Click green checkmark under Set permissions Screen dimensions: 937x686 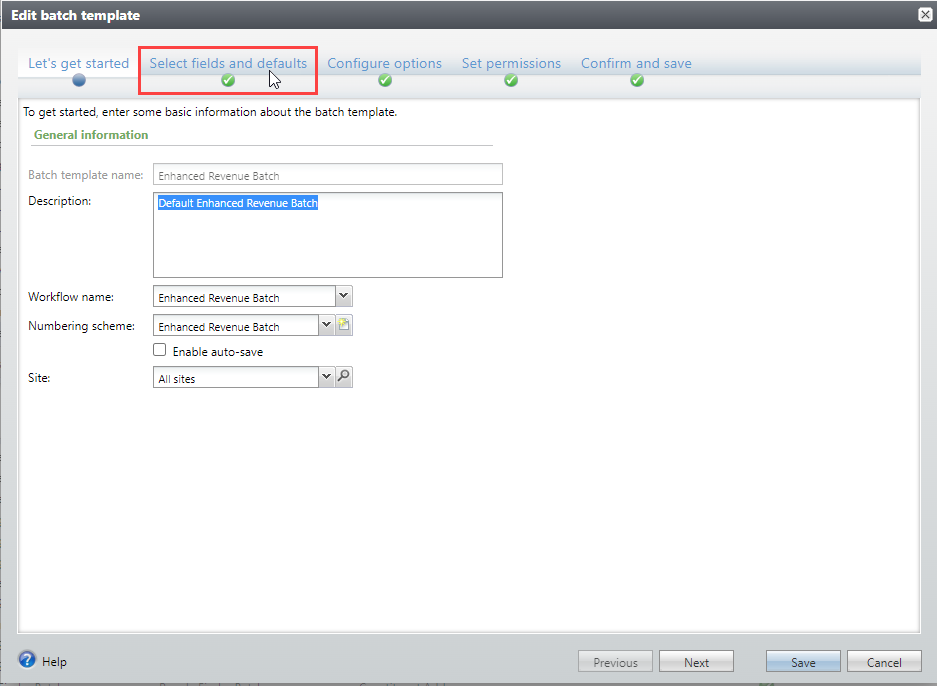pos(511,81)
